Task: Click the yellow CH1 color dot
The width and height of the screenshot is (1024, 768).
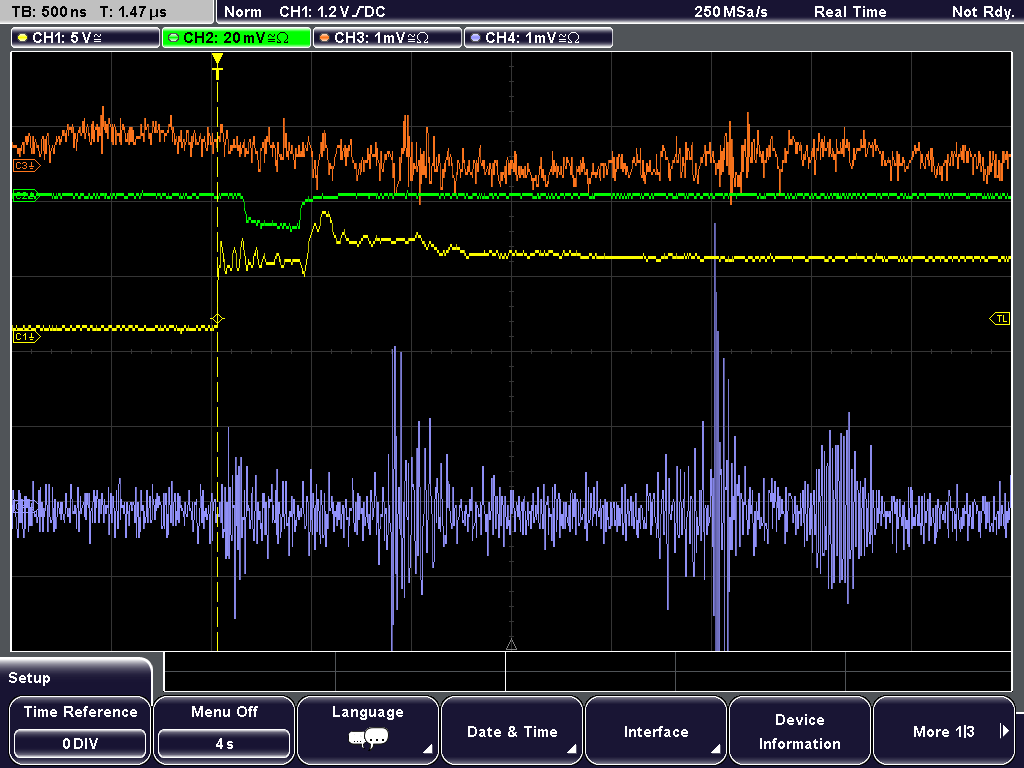Action: pos(23,38)
